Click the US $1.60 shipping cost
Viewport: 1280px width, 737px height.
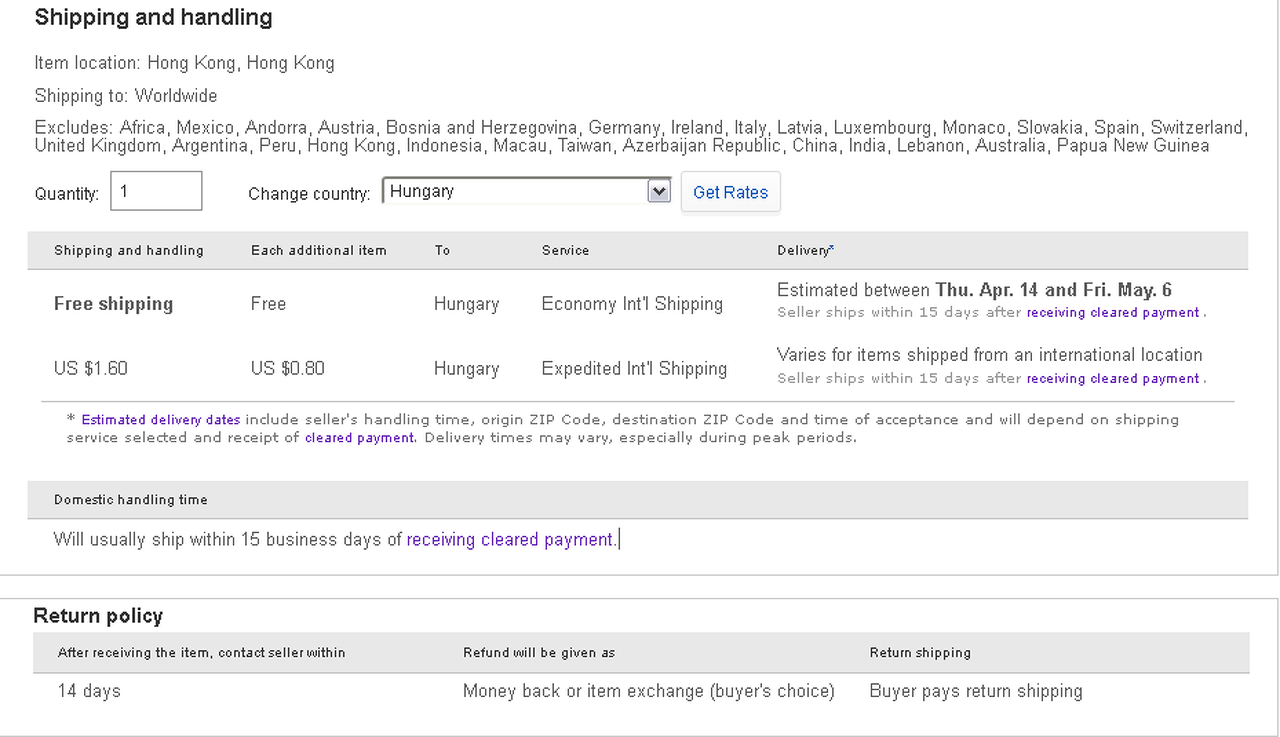[x=91, y=369]
